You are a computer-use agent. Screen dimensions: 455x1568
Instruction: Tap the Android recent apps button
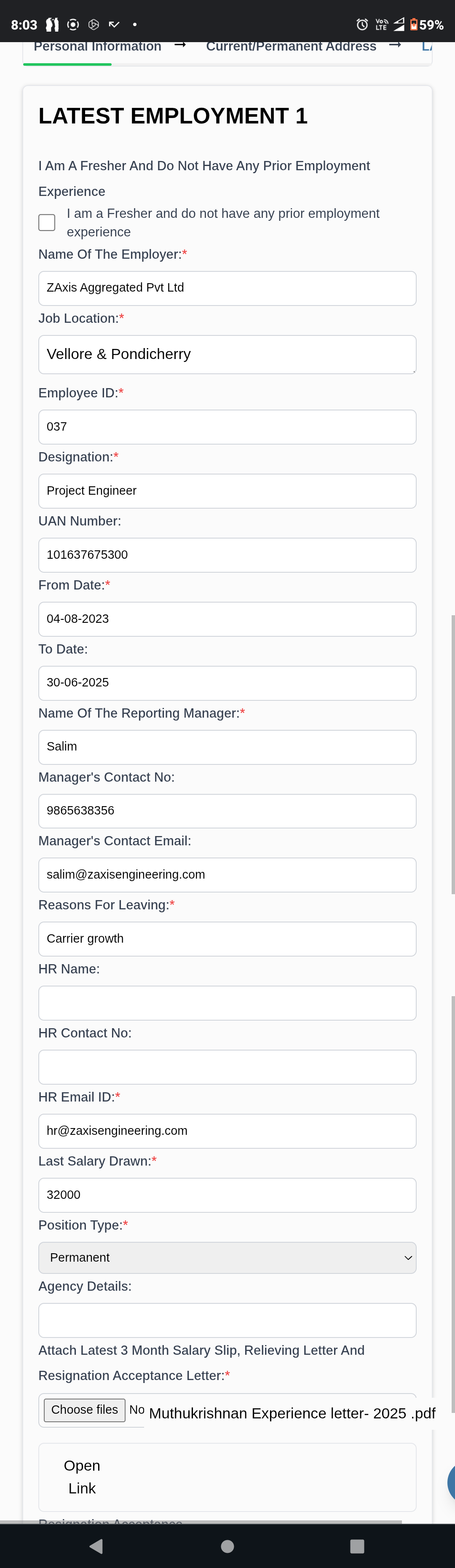(357, 1546)
